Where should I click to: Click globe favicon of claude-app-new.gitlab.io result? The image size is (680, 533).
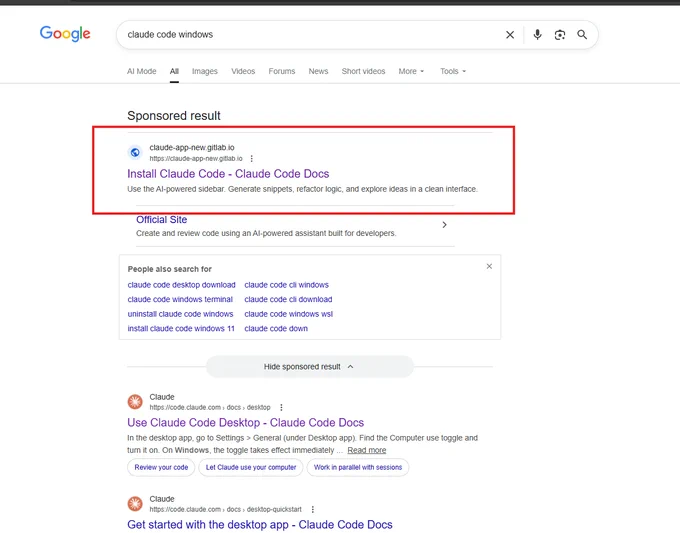tap(135, 152)
